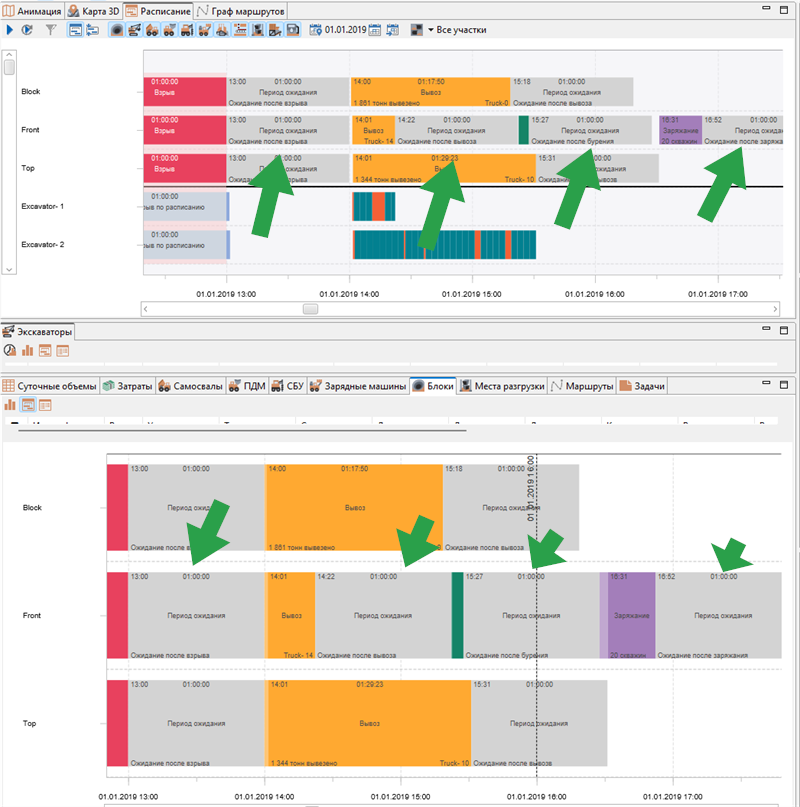Open the Граф маршрутов tab
This screenshot has height=807, width=800.
240,11
